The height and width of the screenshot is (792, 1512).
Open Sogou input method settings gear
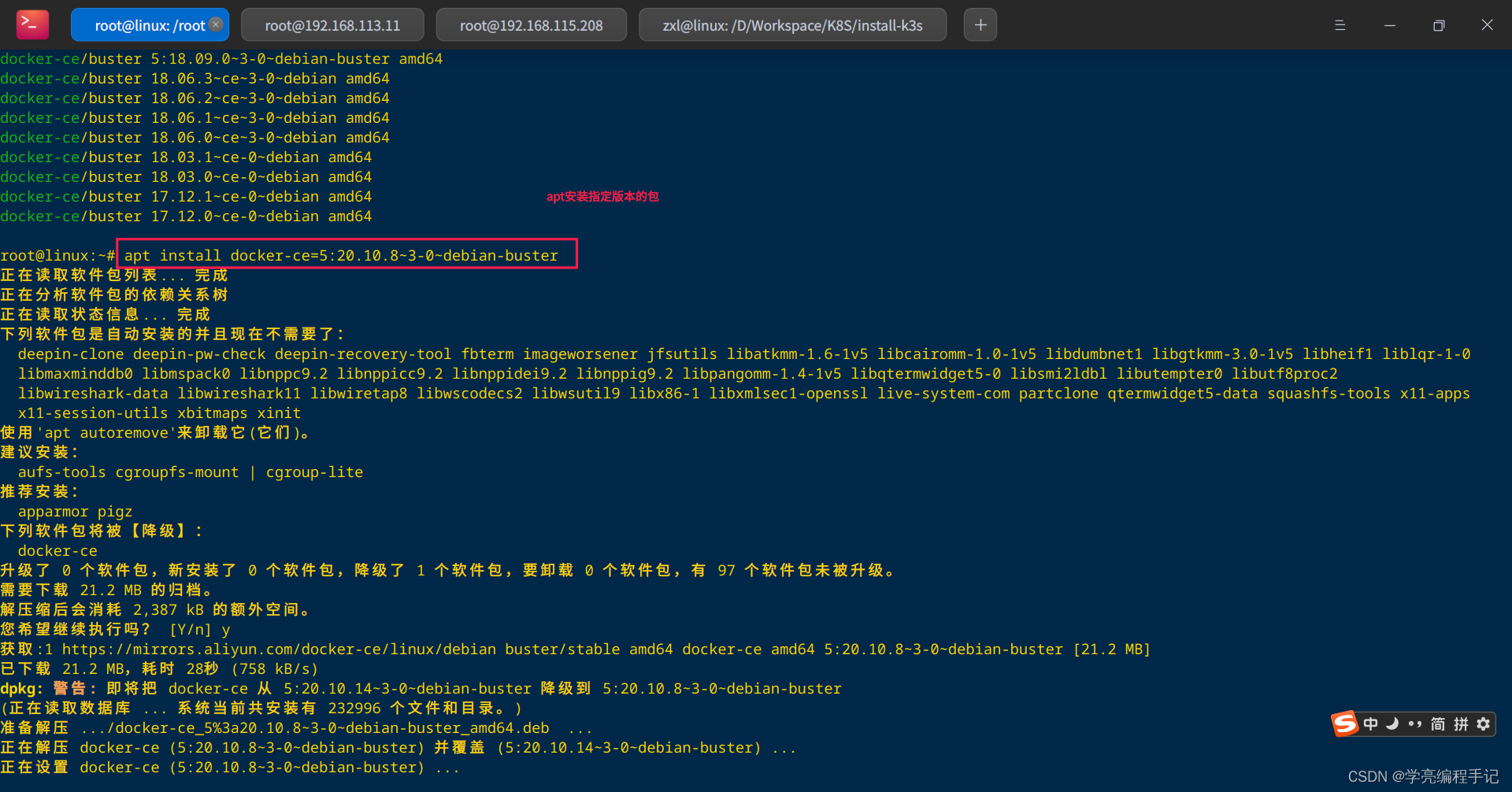[1483, 724]
